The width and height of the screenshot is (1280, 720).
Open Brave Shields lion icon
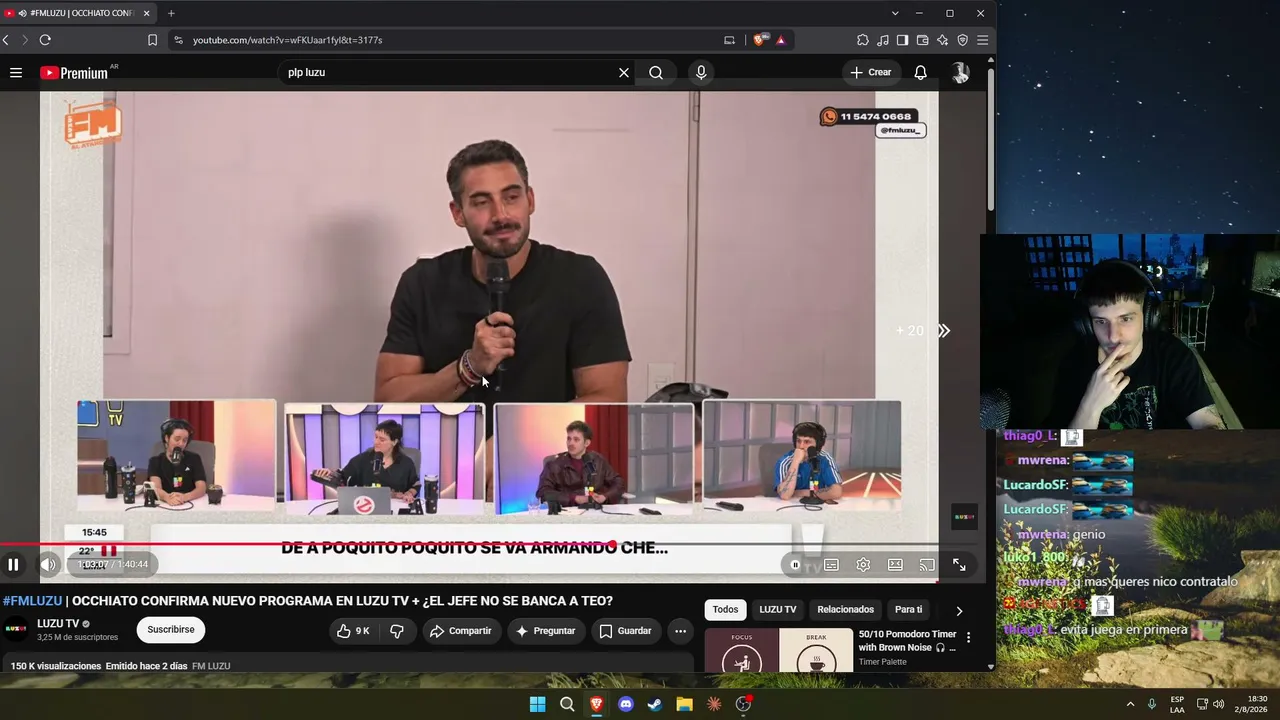[x=761, y=40]
